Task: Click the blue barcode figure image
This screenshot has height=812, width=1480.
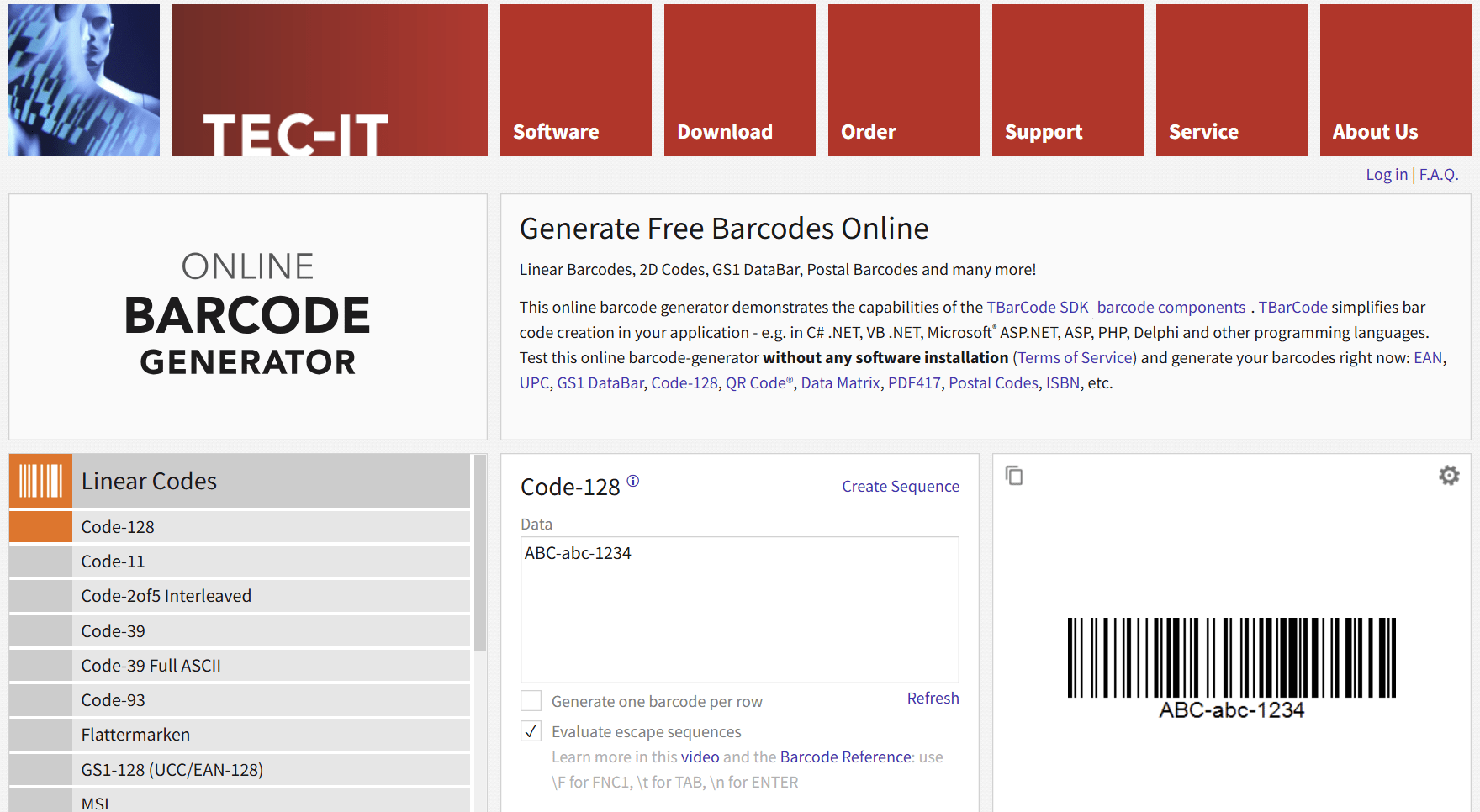Action: pos(84,80)
